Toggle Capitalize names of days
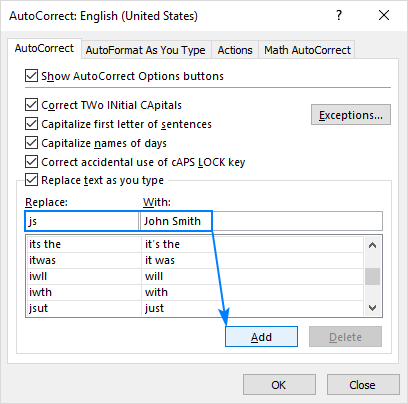Screen dimensions: 408x404 (x=31, y=143)
